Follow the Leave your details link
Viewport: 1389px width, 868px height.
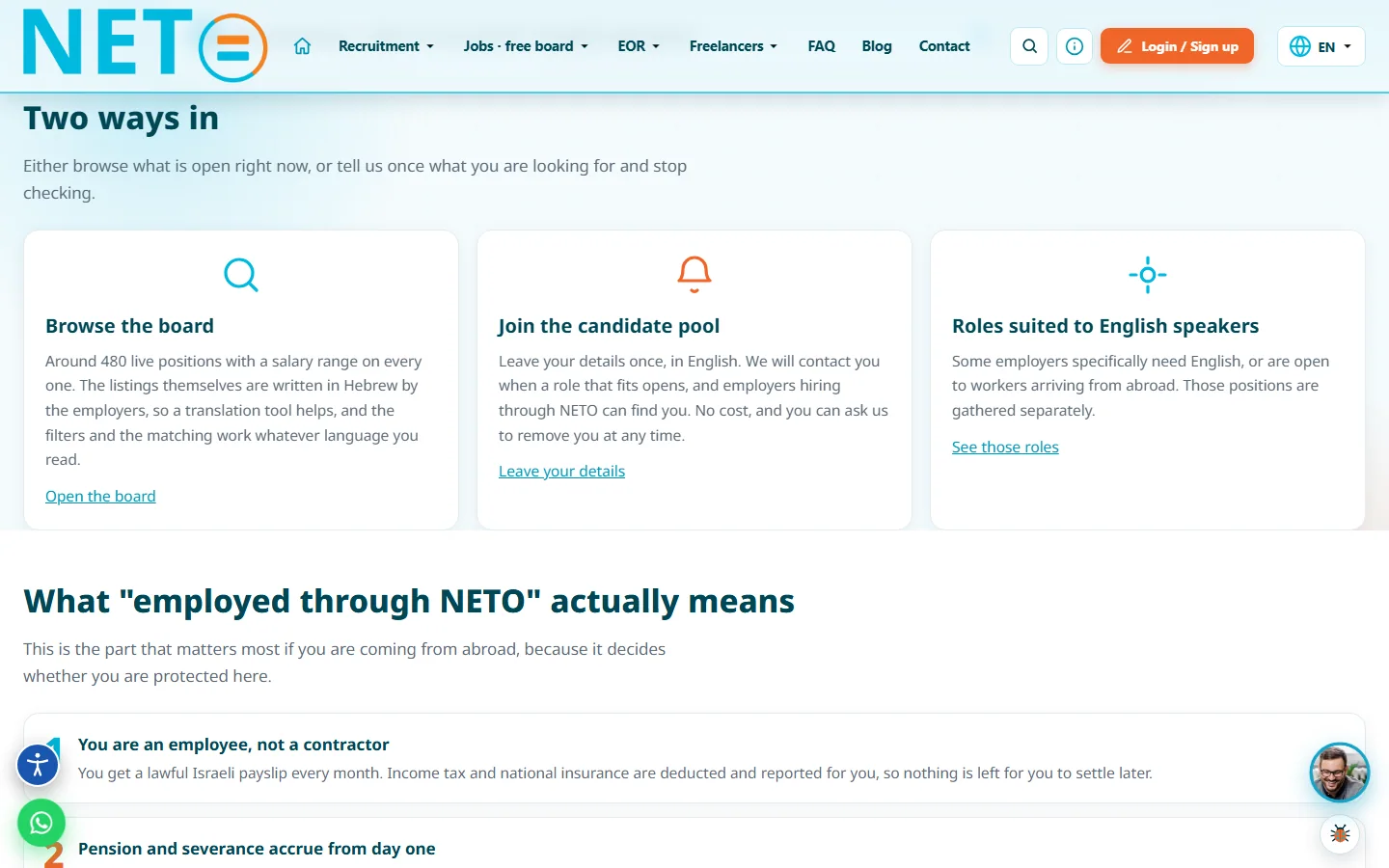click(561, 471)
